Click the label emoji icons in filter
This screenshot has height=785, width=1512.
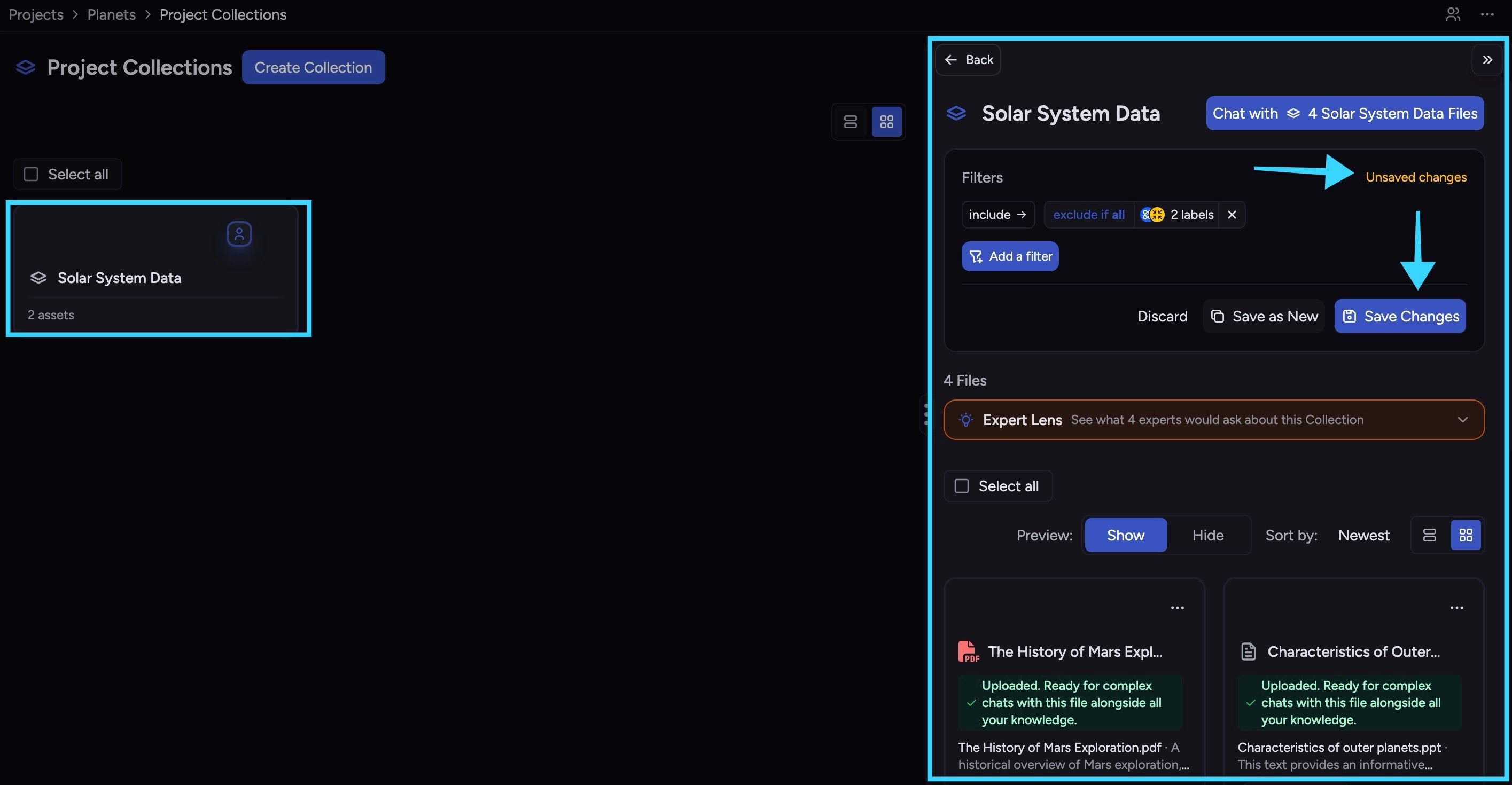(1152, 215)
